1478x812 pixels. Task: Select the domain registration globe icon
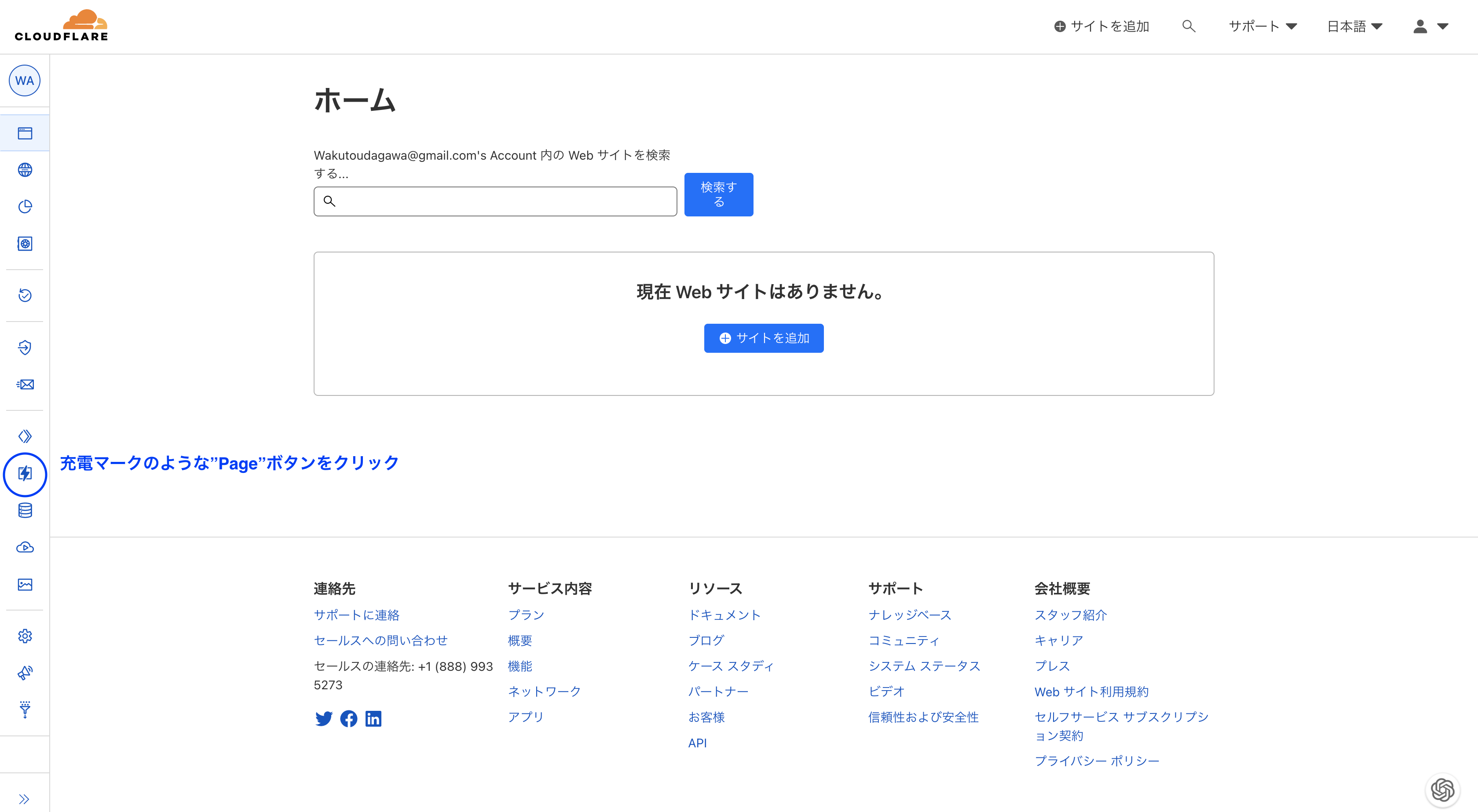(x=25, y=169)
